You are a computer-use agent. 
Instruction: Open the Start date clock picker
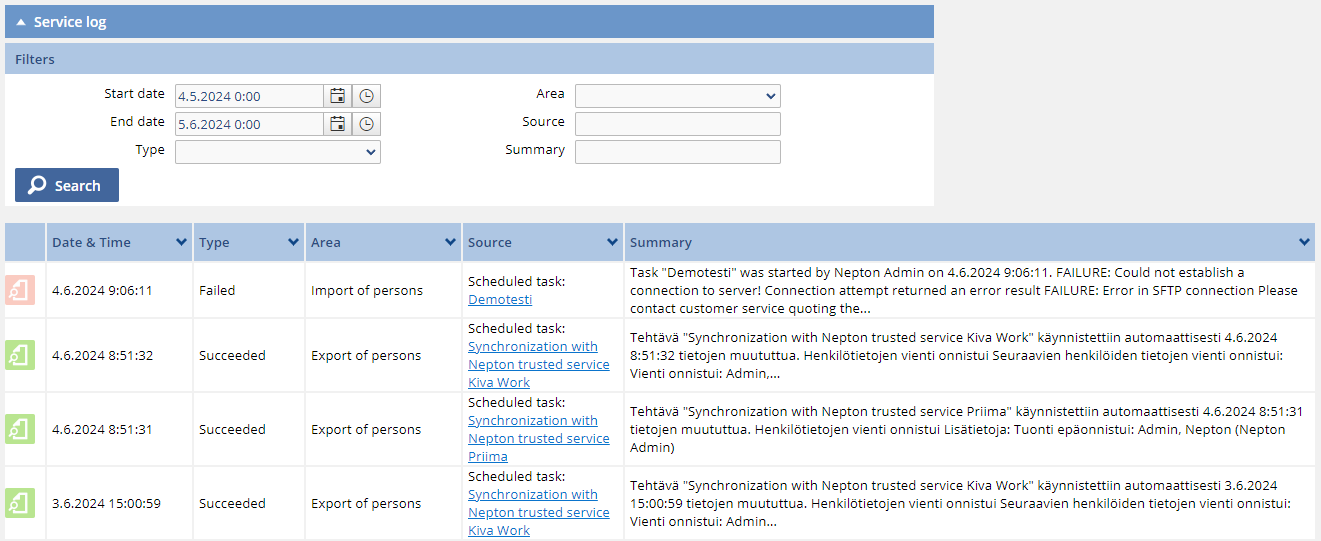point(367,96)
